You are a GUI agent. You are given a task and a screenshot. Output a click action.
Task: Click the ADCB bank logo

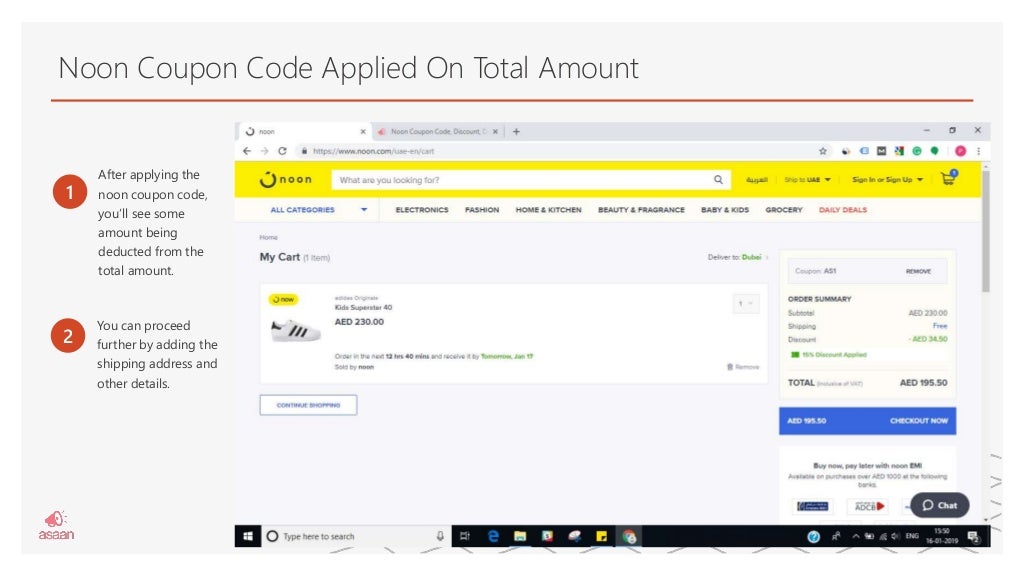click(868, 506)
